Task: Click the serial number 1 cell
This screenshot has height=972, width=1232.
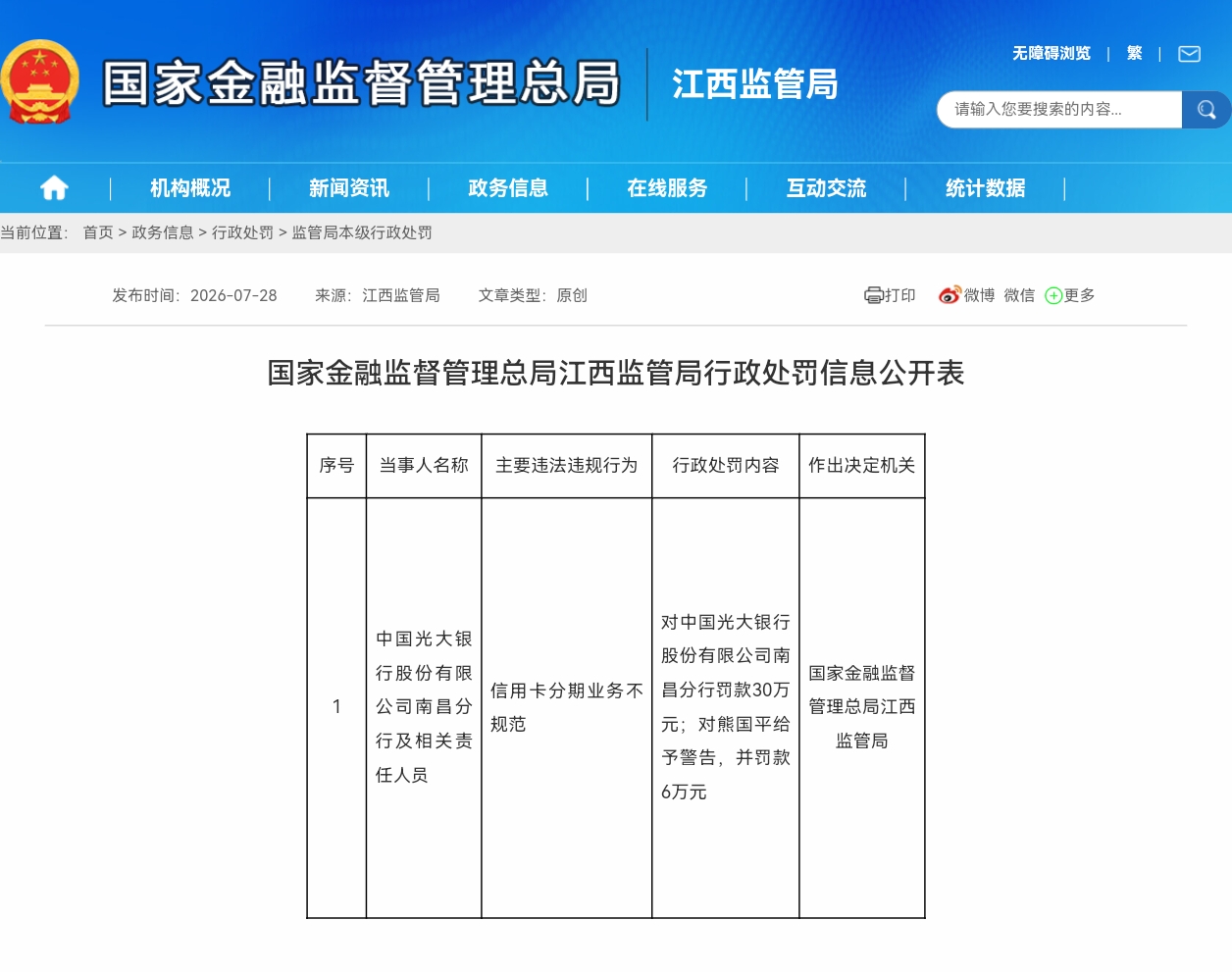Action: point(336,707)
